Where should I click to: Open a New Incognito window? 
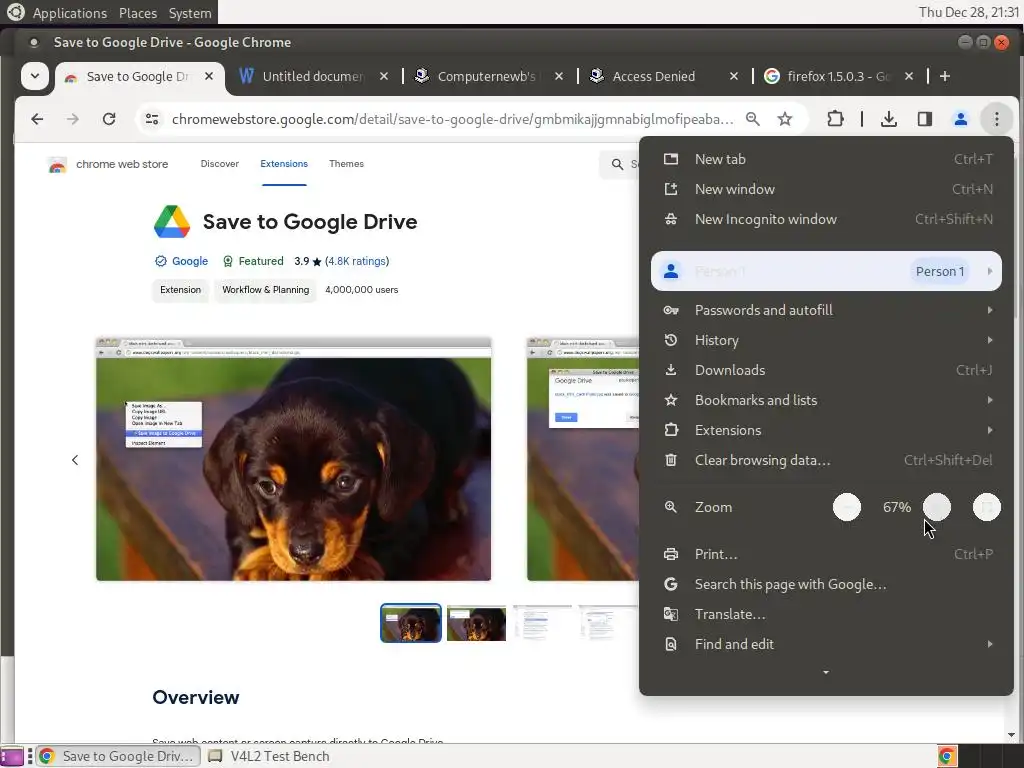[826, 219]
